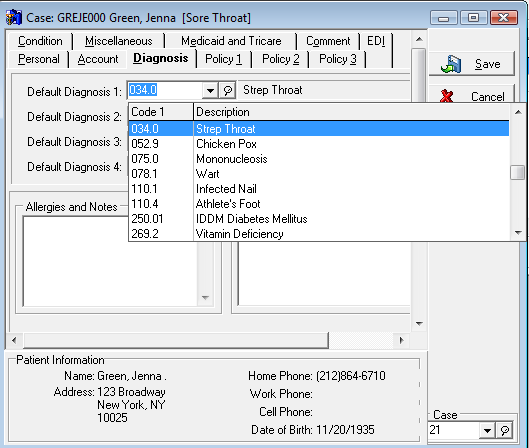Expand the Case number dropdown arrow
Viewport: 529px width, 448px height.
487,430
